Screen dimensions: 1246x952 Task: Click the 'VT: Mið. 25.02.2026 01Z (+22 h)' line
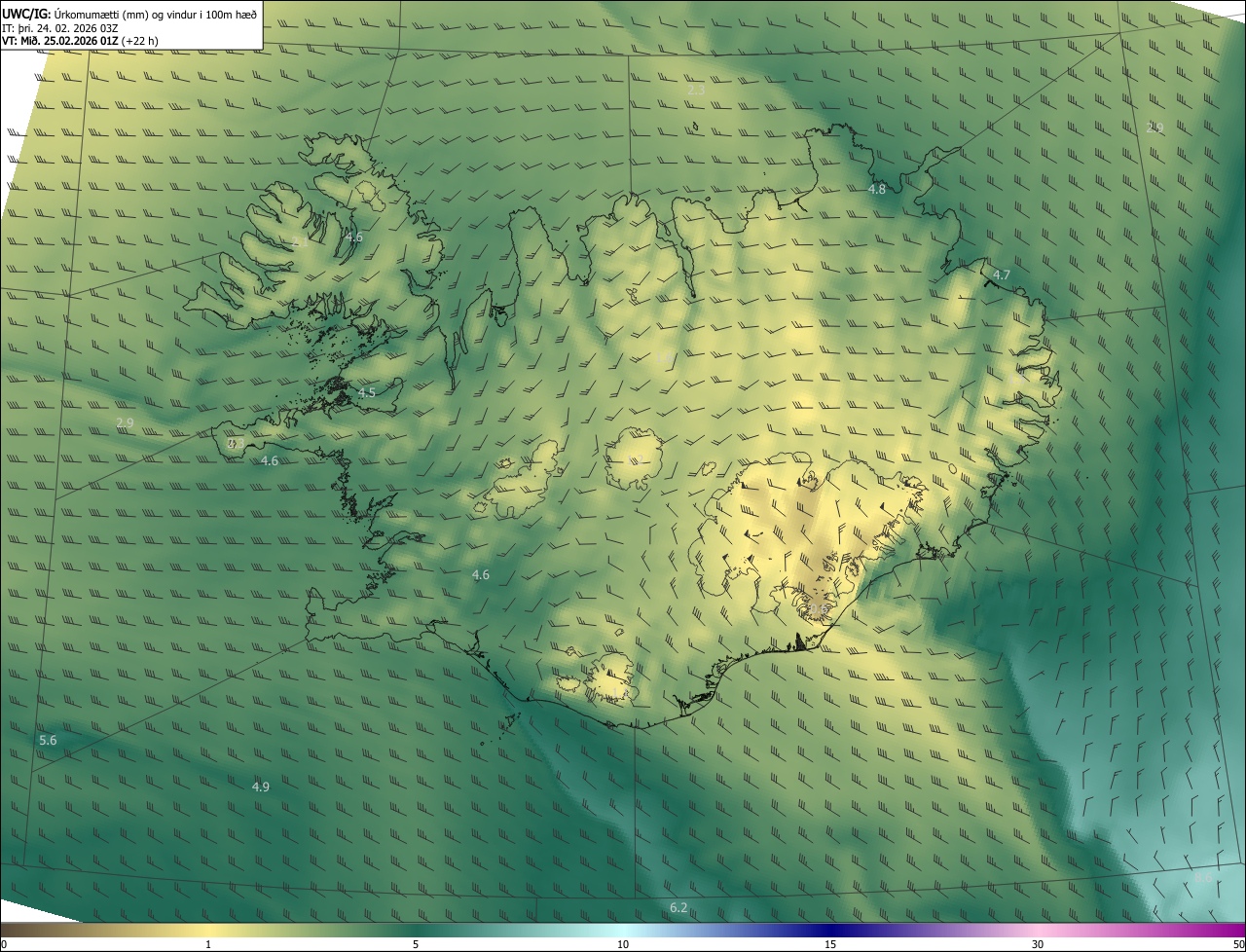pos(79,40)
